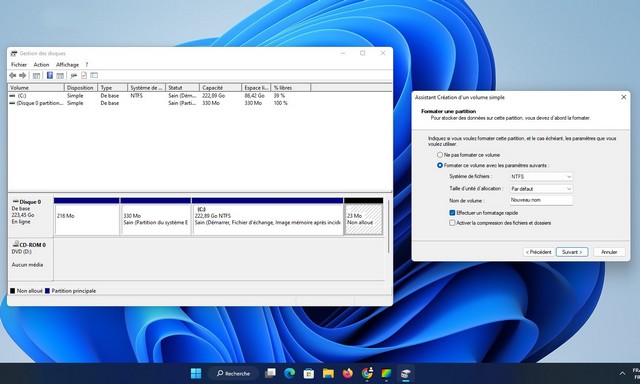Open the 'Système de fichiers' NTFS dropdown
The width and height of the screenshot is (640, 384).
click(541, 177)
